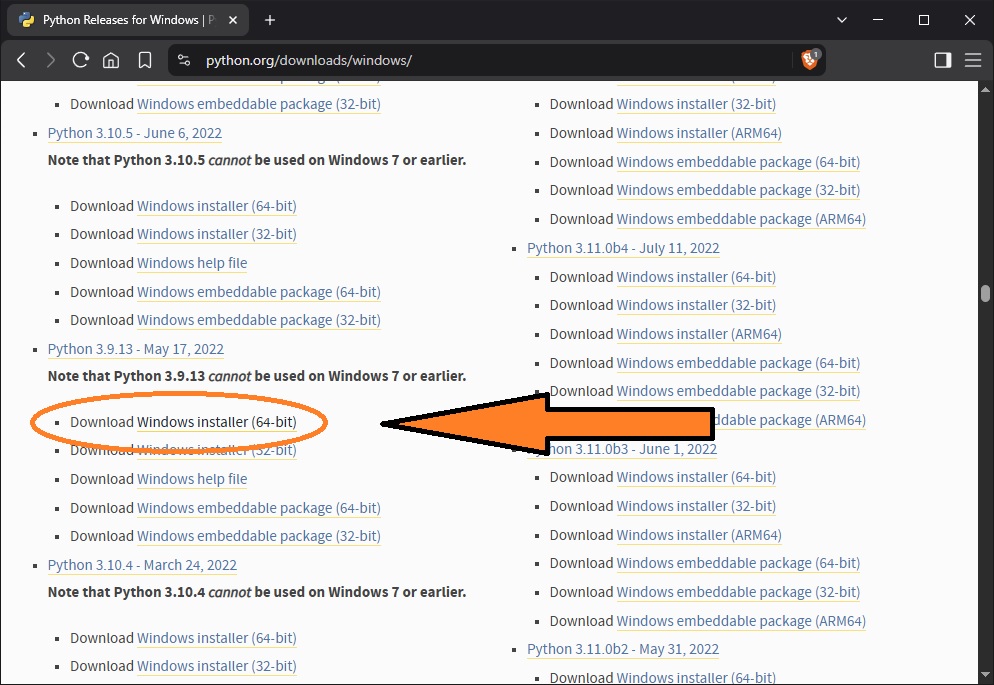The height and width of the screenshot is (685, 994).
Task: Download Python 3.11.0b4 Windows installer (ARM64)
Action: 699,334
